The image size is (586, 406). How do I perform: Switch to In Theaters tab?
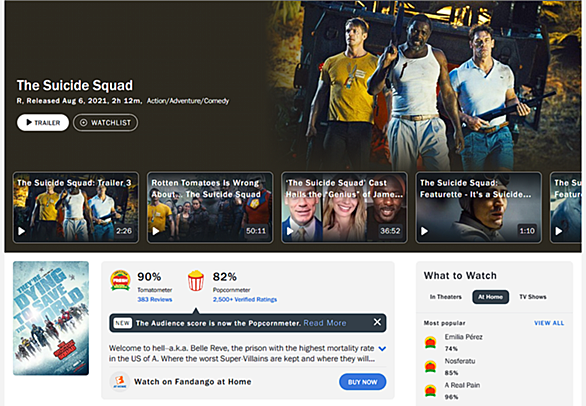[445, 297]
